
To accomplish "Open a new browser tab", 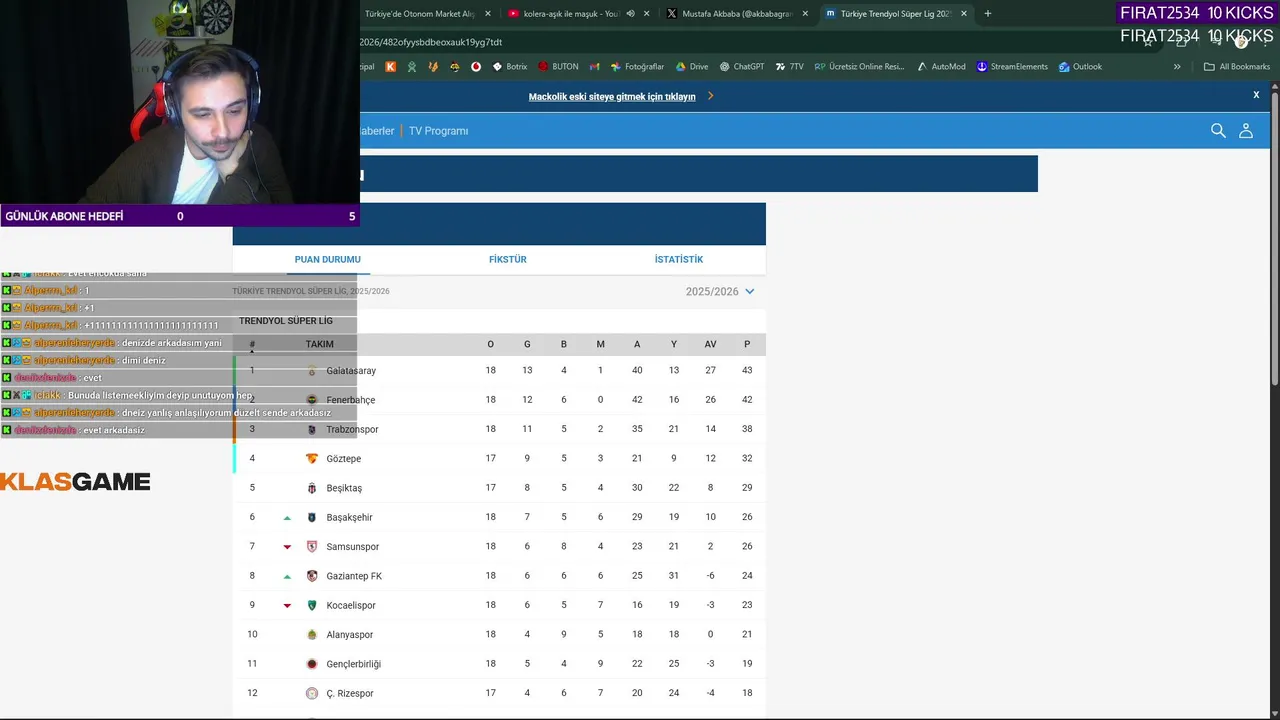I will click(988, 14).
